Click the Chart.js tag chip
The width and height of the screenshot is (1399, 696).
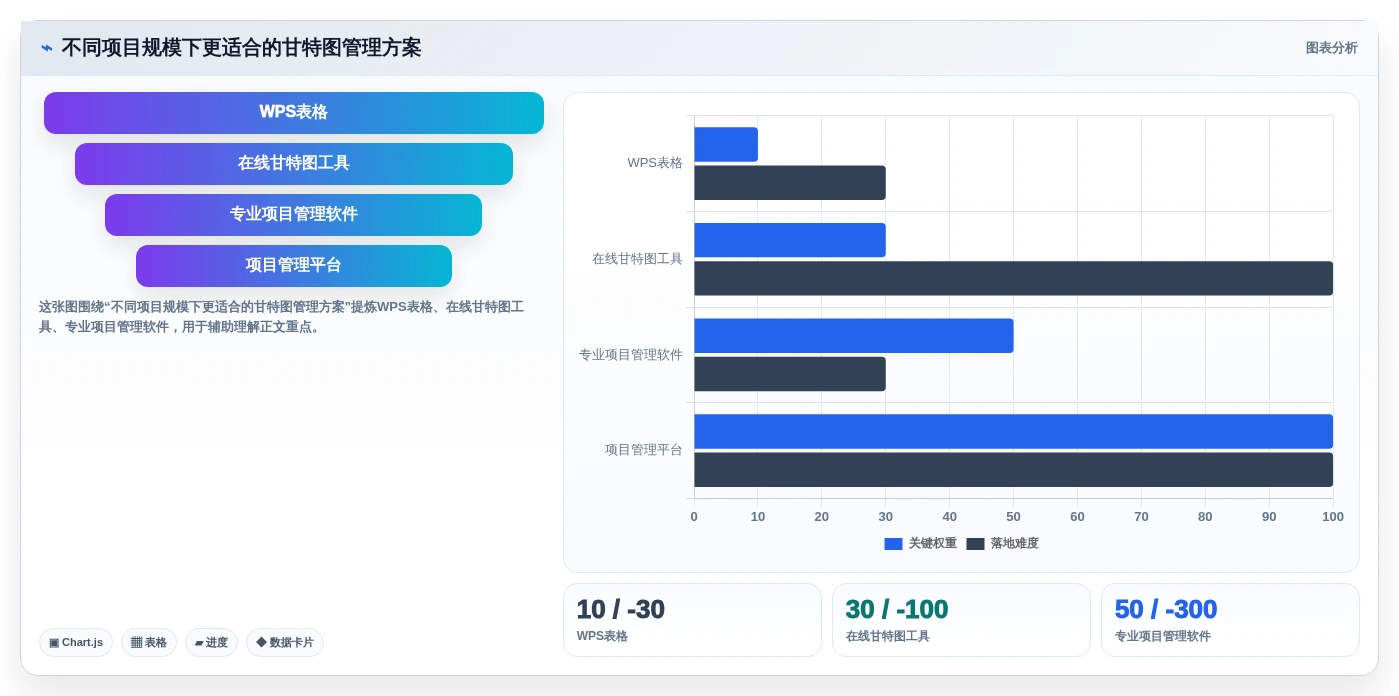pos(76,643)
